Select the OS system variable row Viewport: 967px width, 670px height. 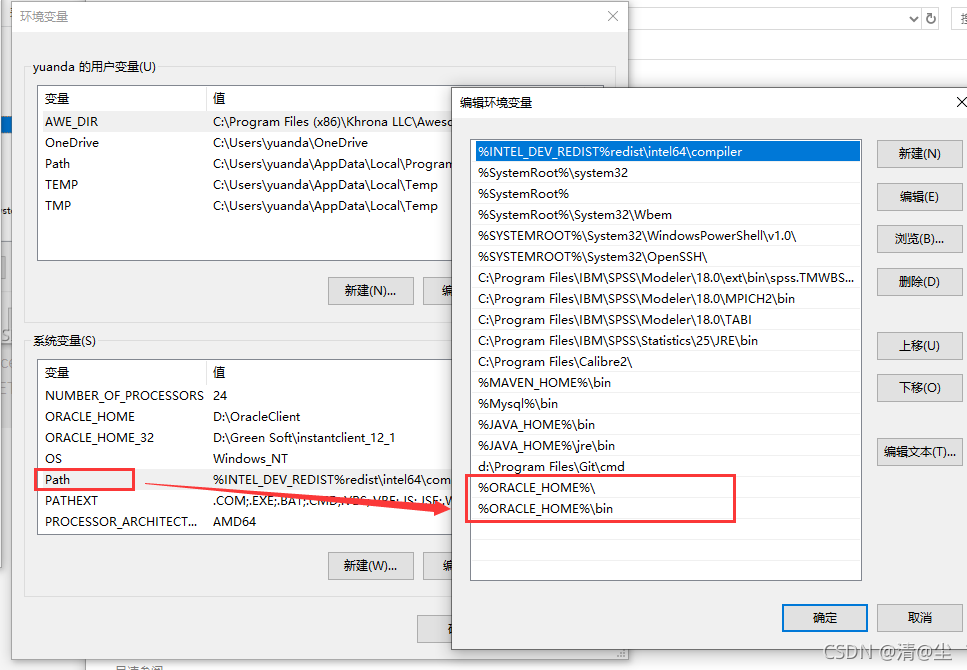pyautogui.click(x=245, y=458)
